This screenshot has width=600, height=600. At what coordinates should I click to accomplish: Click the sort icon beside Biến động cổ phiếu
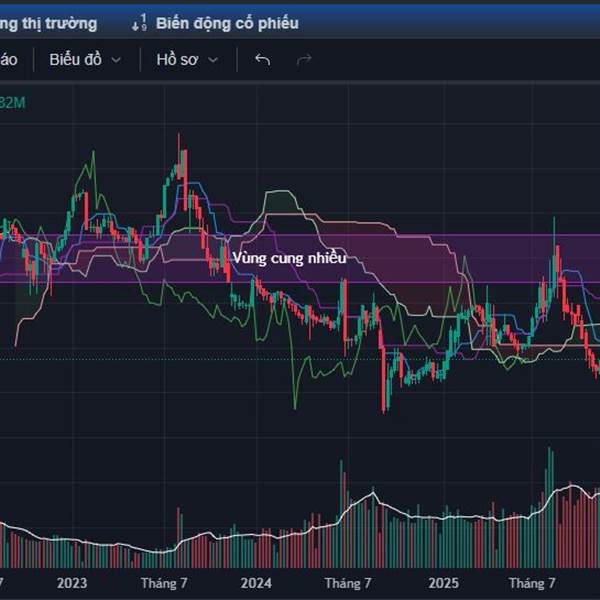(x=140, y=22)
